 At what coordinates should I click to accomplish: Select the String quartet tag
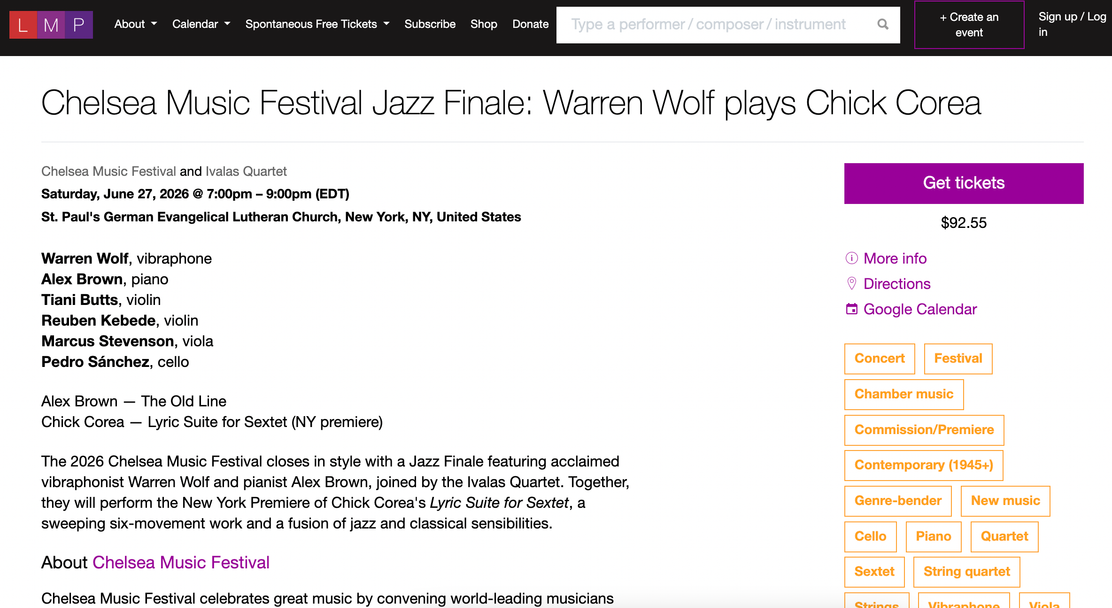(966, 572)
